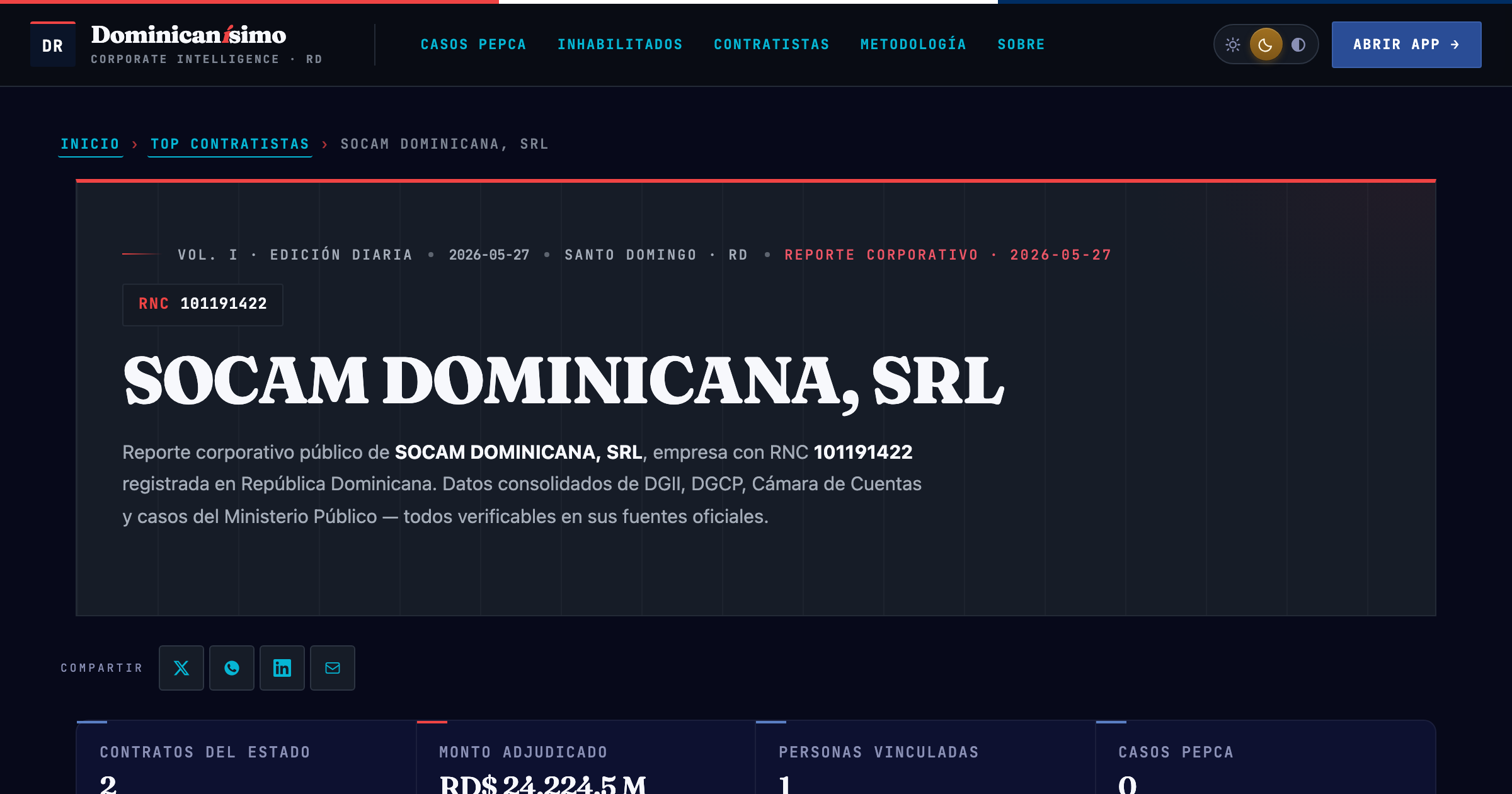This screenshot has width=1512, height=794.
Task: Click Santo Domingo · RD dateline text
Action: point(656,255)
